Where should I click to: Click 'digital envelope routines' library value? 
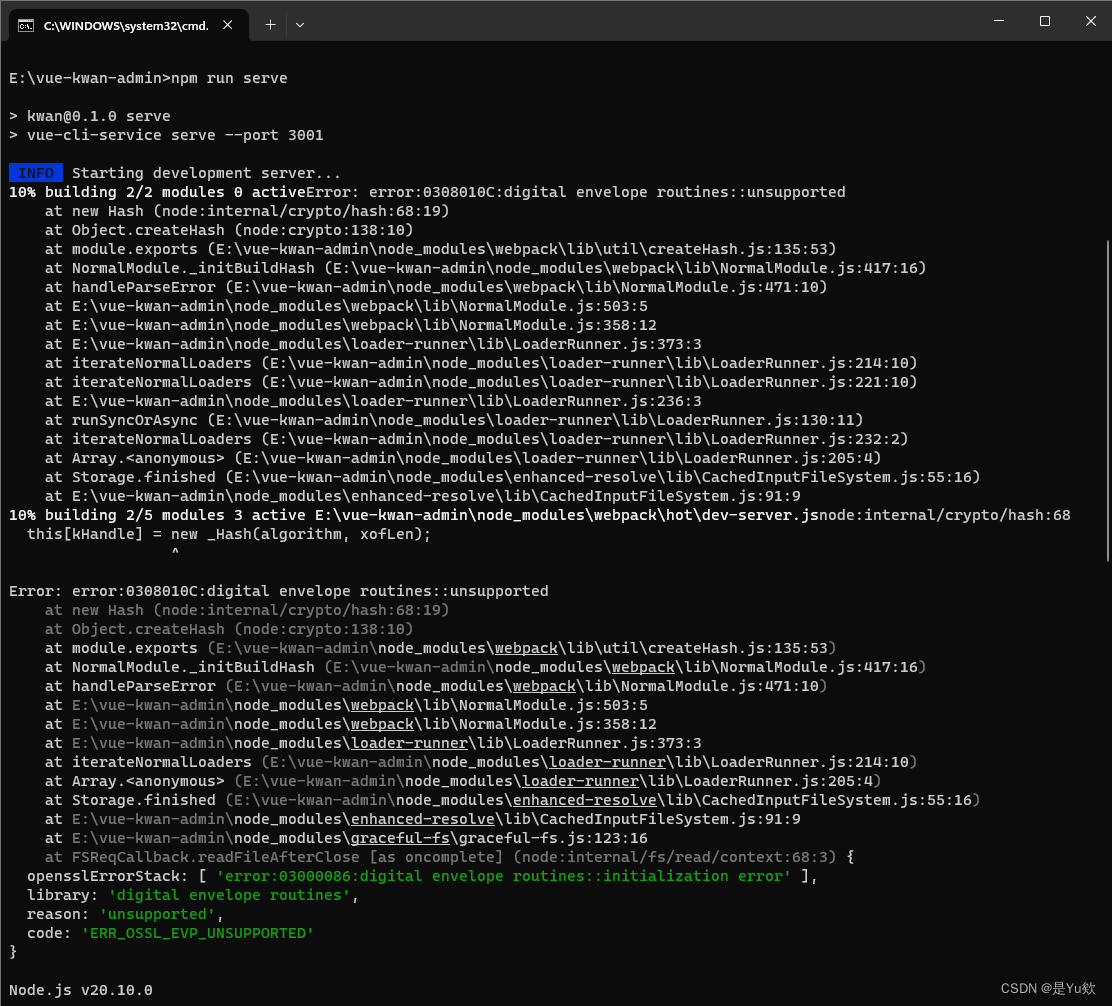(x=229, y=895)
